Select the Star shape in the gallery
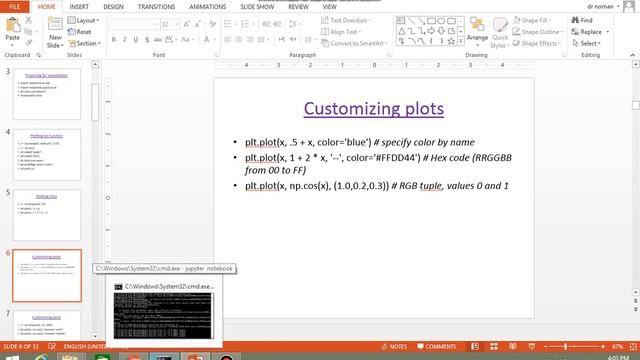 [451, 41]
